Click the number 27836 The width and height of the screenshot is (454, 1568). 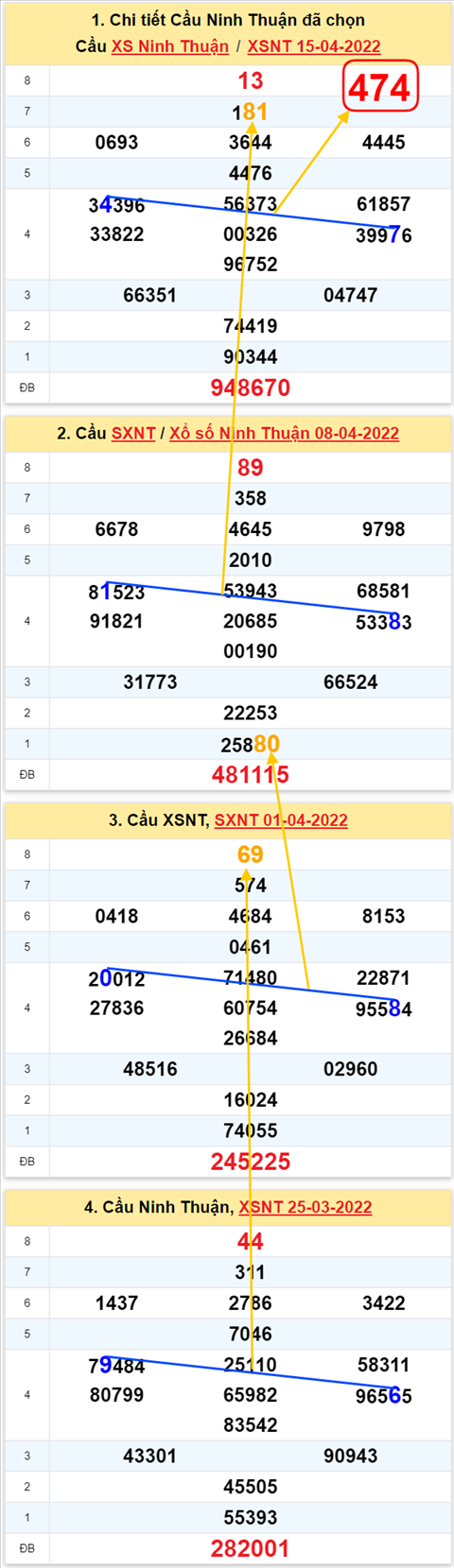tap(116, 1008)
